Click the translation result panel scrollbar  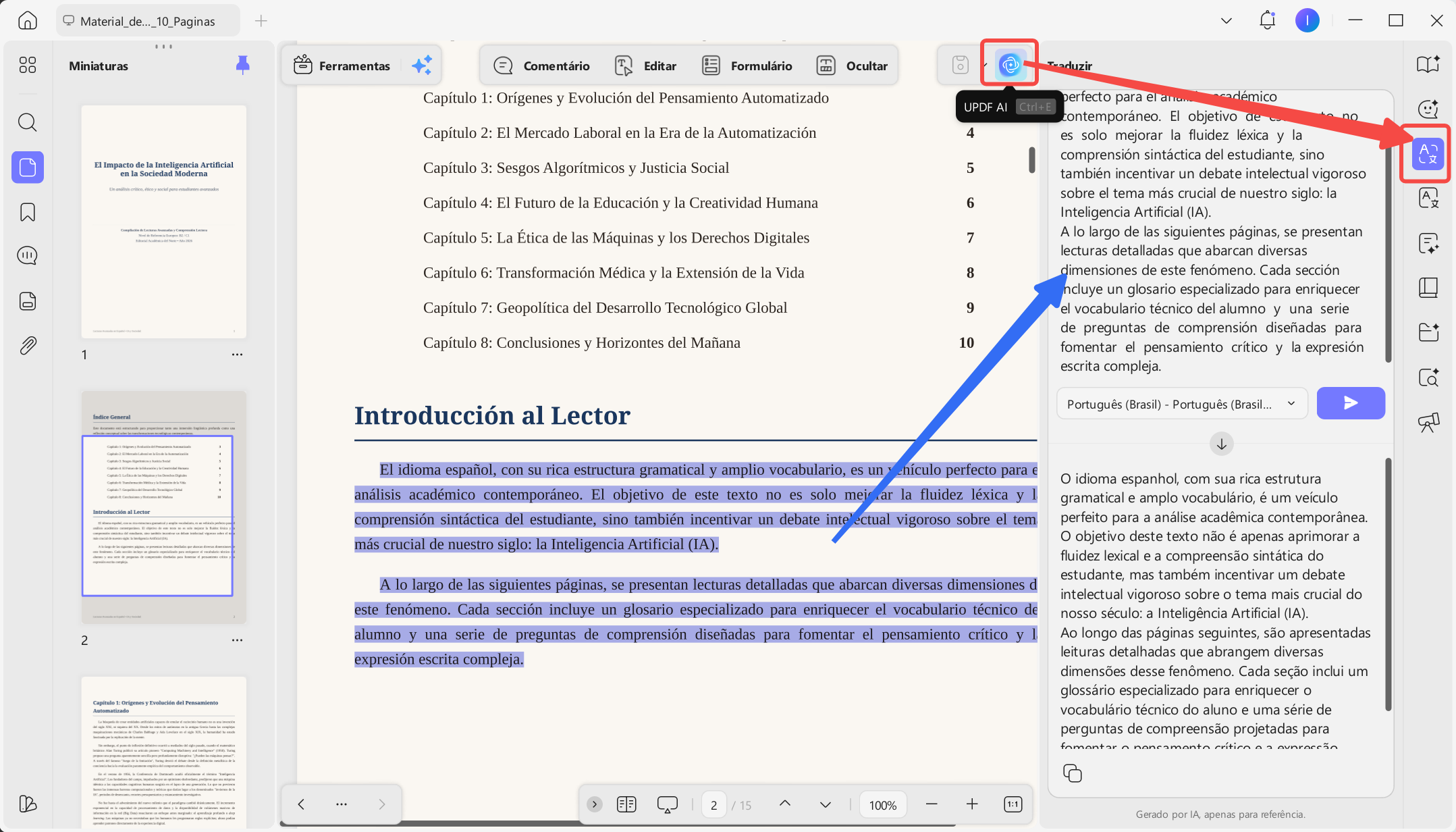click(1388, 584)
